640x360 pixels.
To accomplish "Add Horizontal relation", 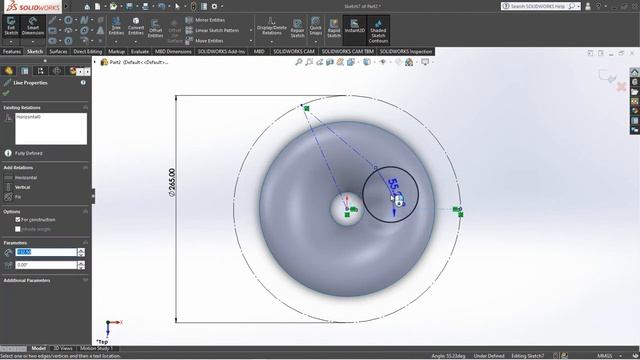I will tap(21, 178).
